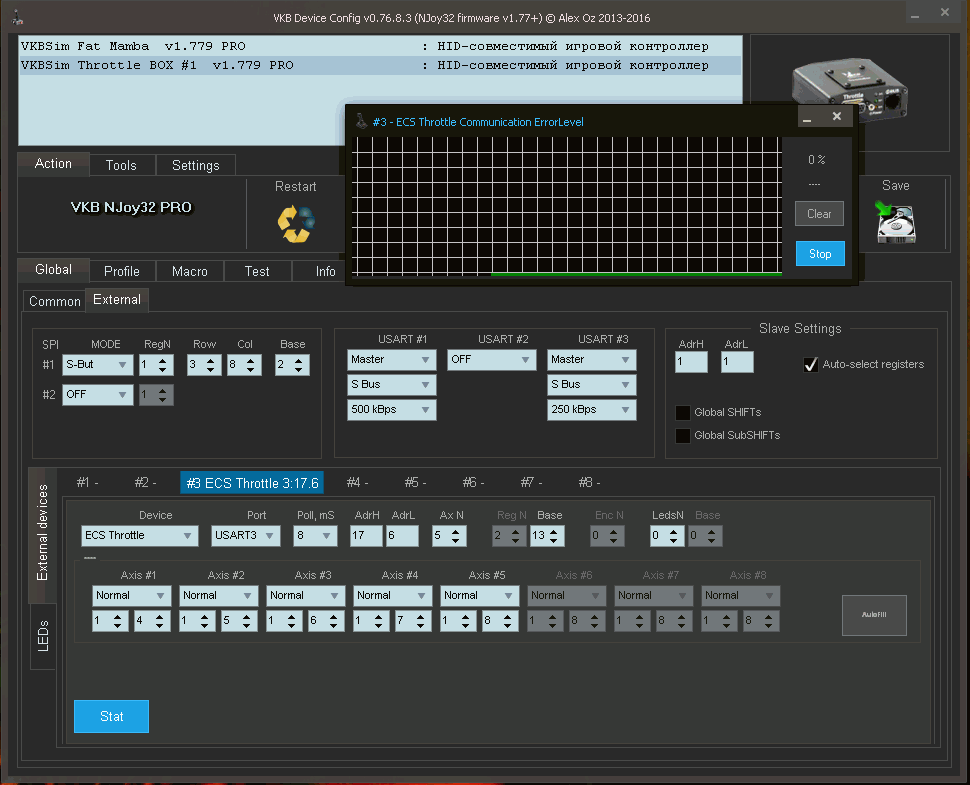Click the ErrorLevel graph grid area
Image resolution: width=970 pixels, height=785 pixels.
click(x=567, y=206)
